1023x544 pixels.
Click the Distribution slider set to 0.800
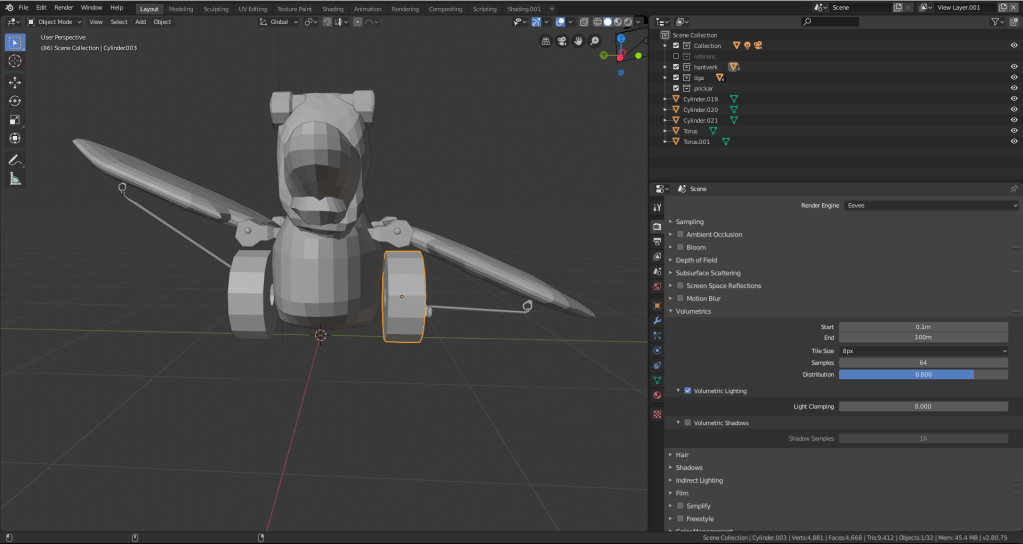(922, 374)
